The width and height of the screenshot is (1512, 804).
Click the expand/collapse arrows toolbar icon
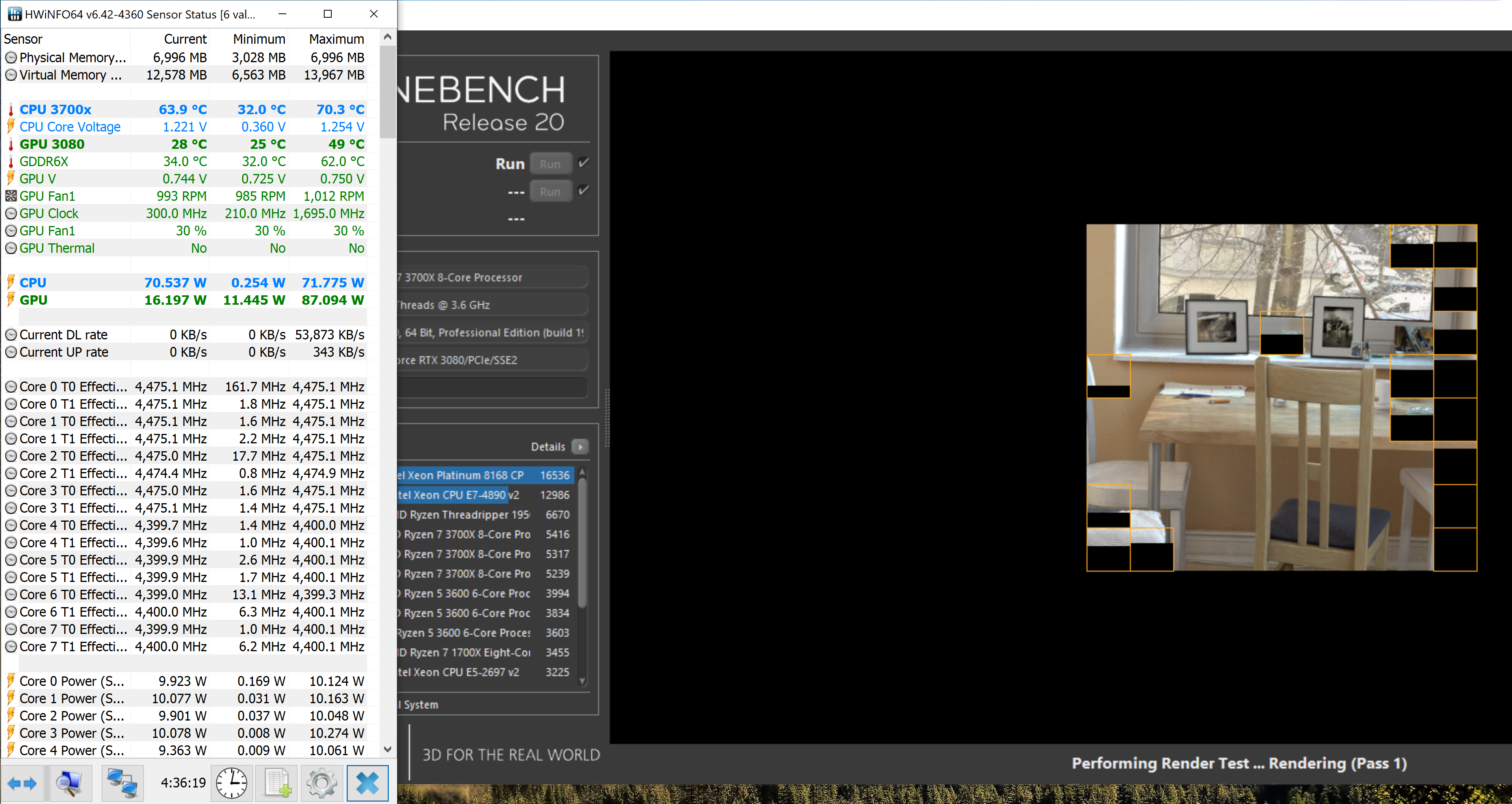pyautogui.click(x=22, y=783)
